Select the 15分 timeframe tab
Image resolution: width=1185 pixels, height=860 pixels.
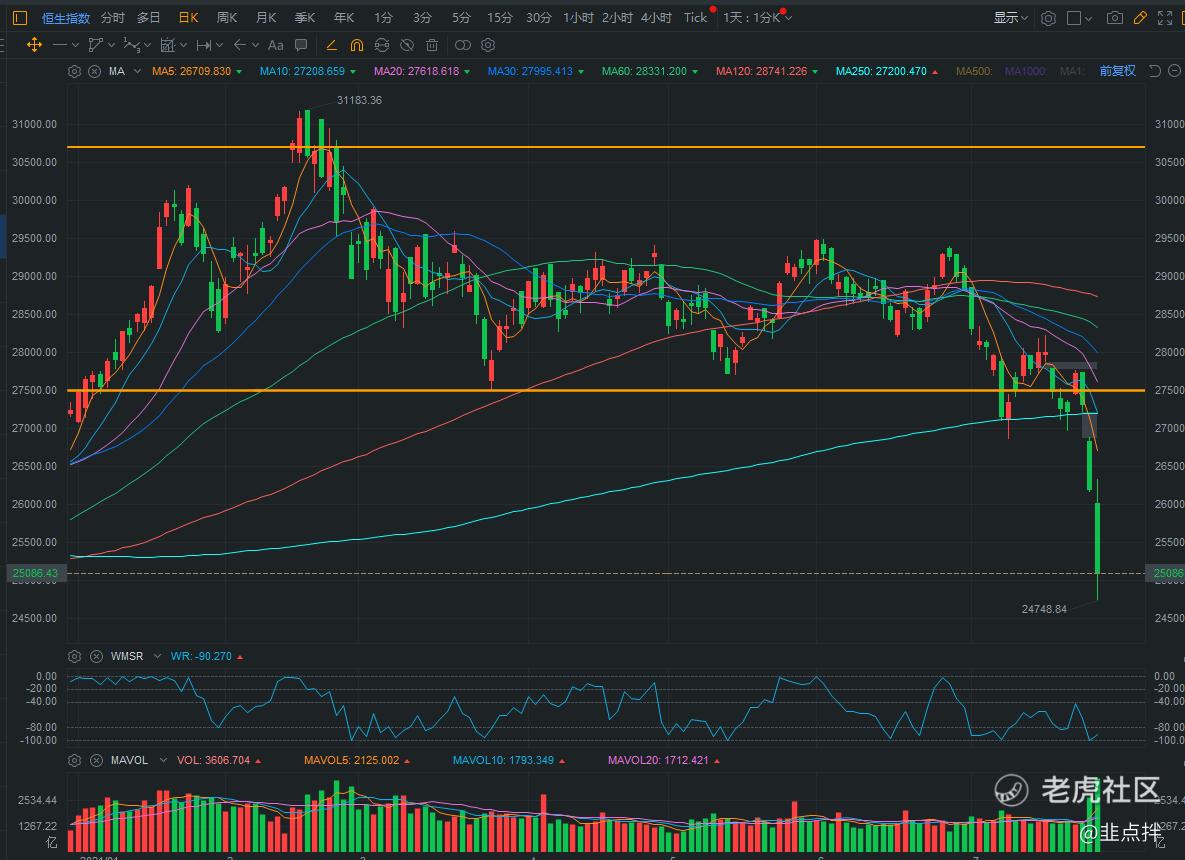499,18
